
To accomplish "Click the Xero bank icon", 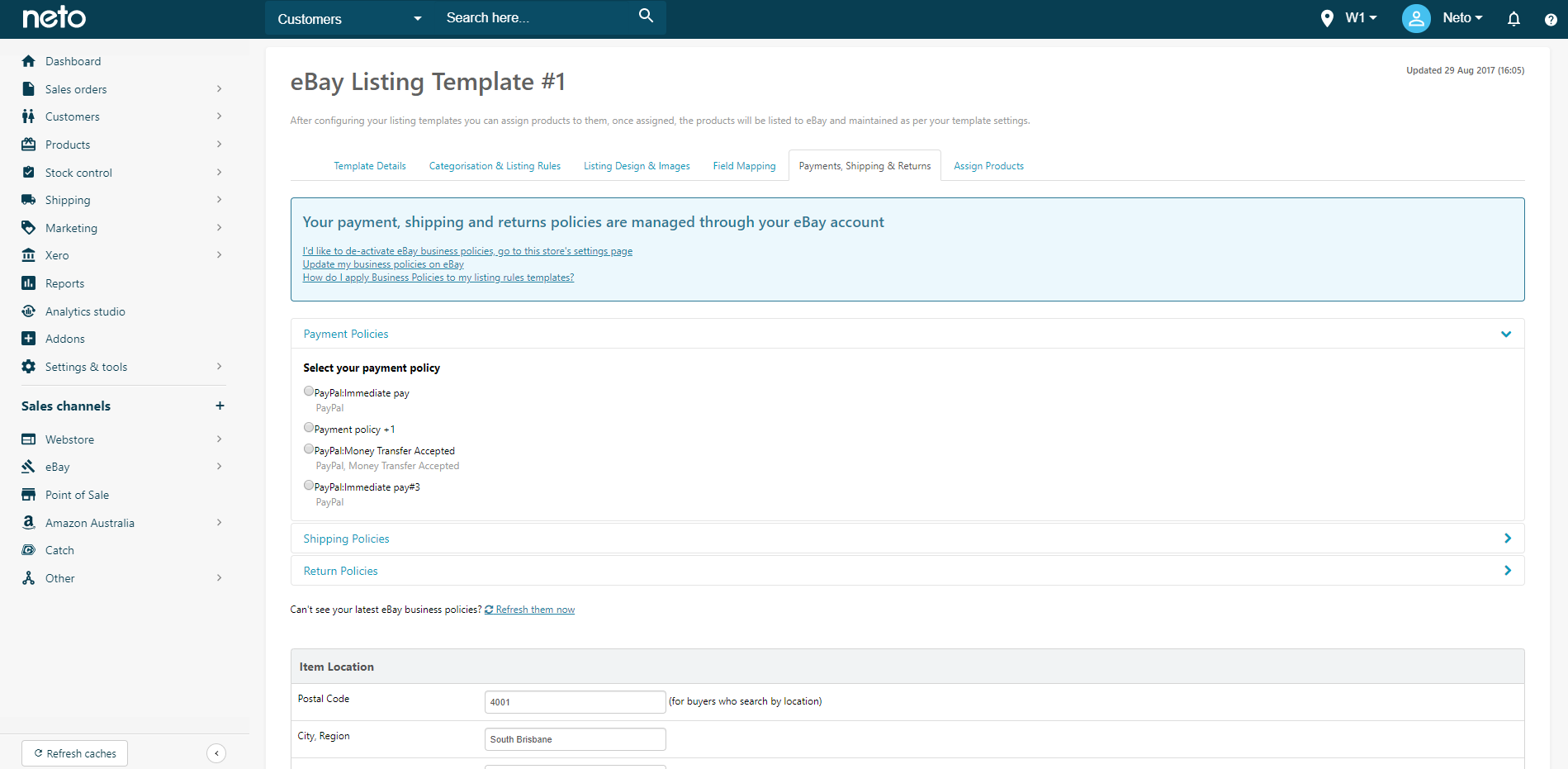I will [29, 255].
